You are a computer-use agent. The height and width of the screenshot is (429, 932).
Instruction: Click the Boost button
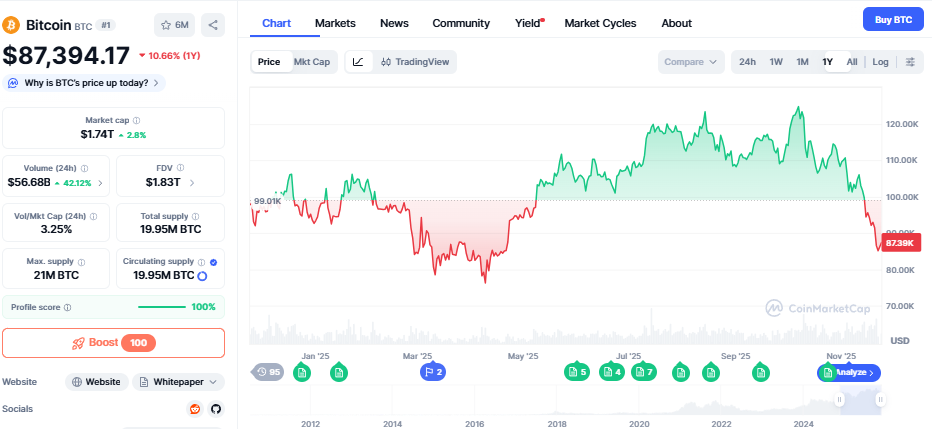[113, 342]
